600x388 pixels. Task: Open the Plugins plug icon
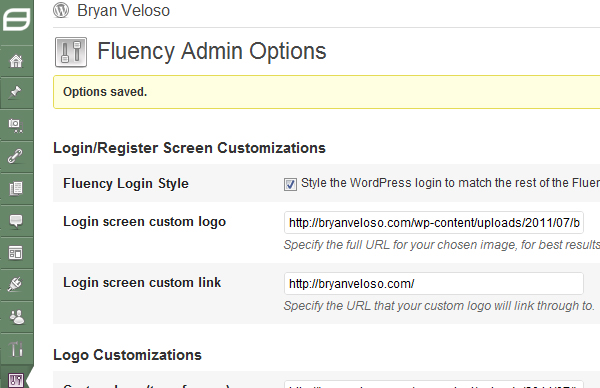[x=15, y=284]
